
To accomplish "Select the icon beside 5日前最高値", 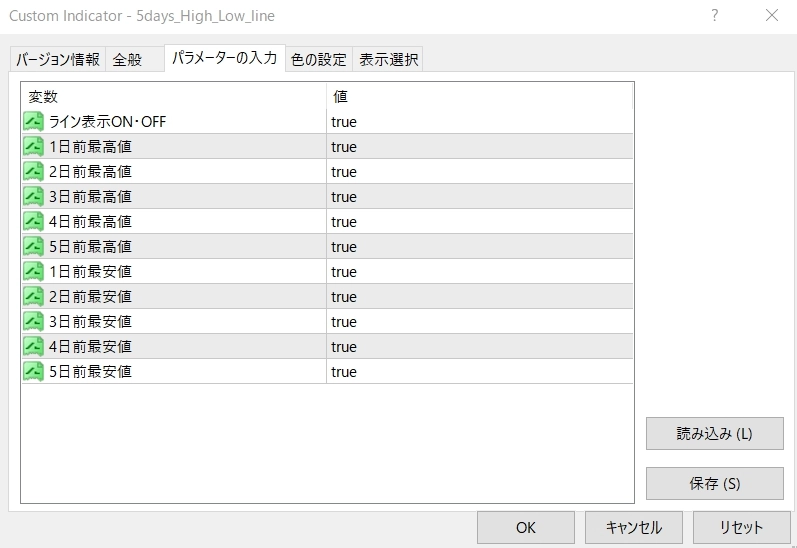I will point(34,247).
